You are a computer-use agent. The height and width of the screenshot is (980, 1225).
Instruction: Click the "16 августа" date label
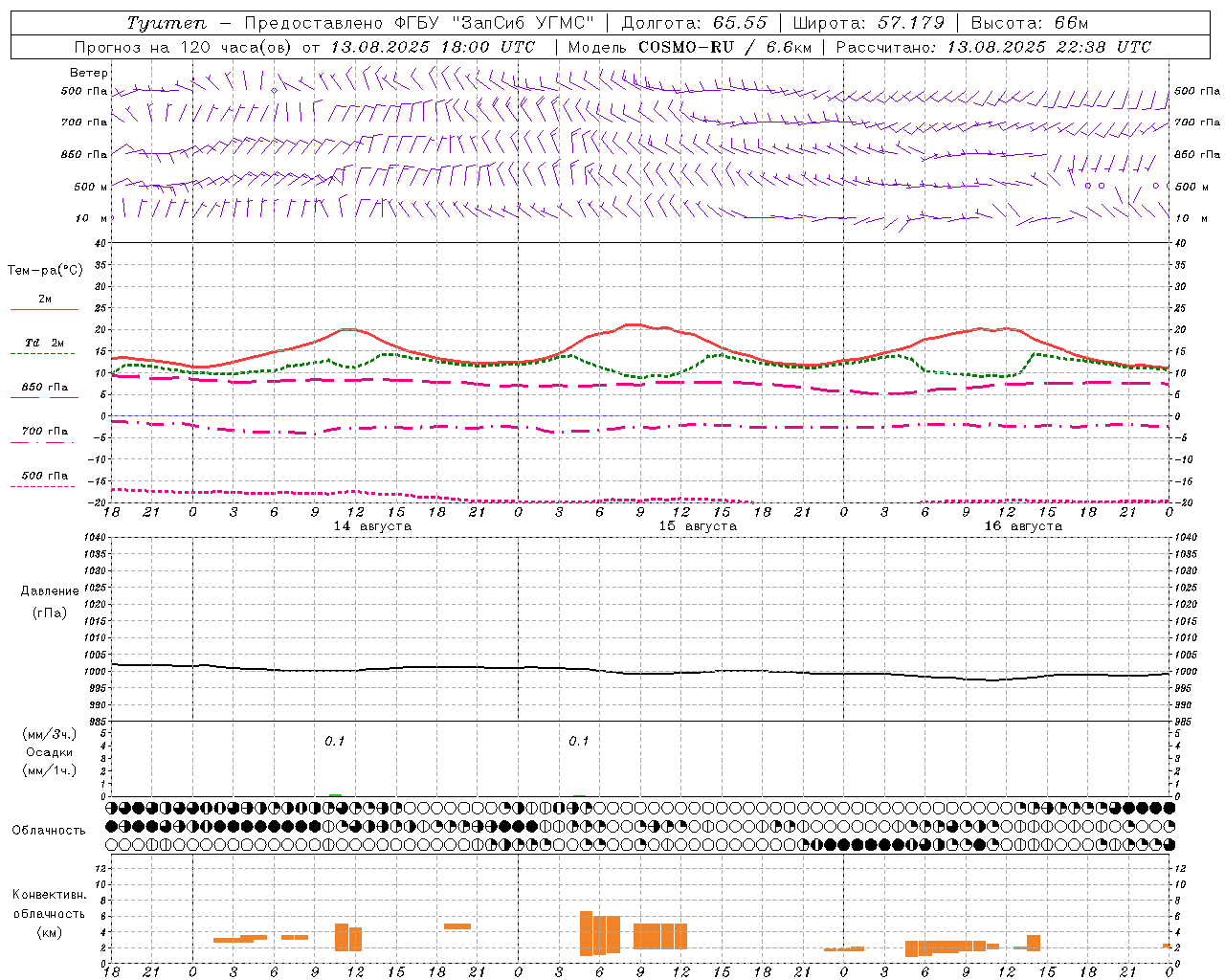pyautogui.click(x=1023, y=526)
